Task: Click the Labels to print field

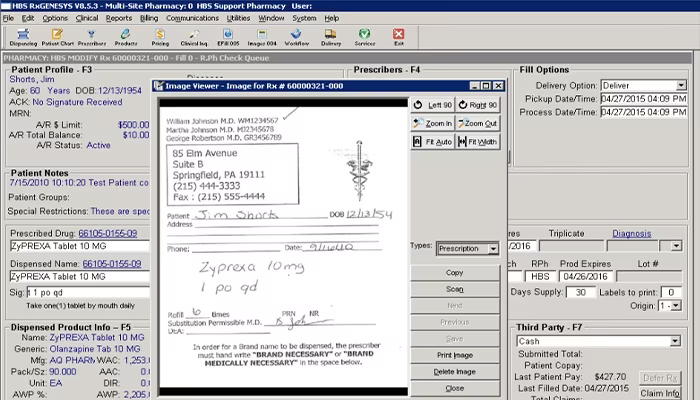Action: pos(671,292)
